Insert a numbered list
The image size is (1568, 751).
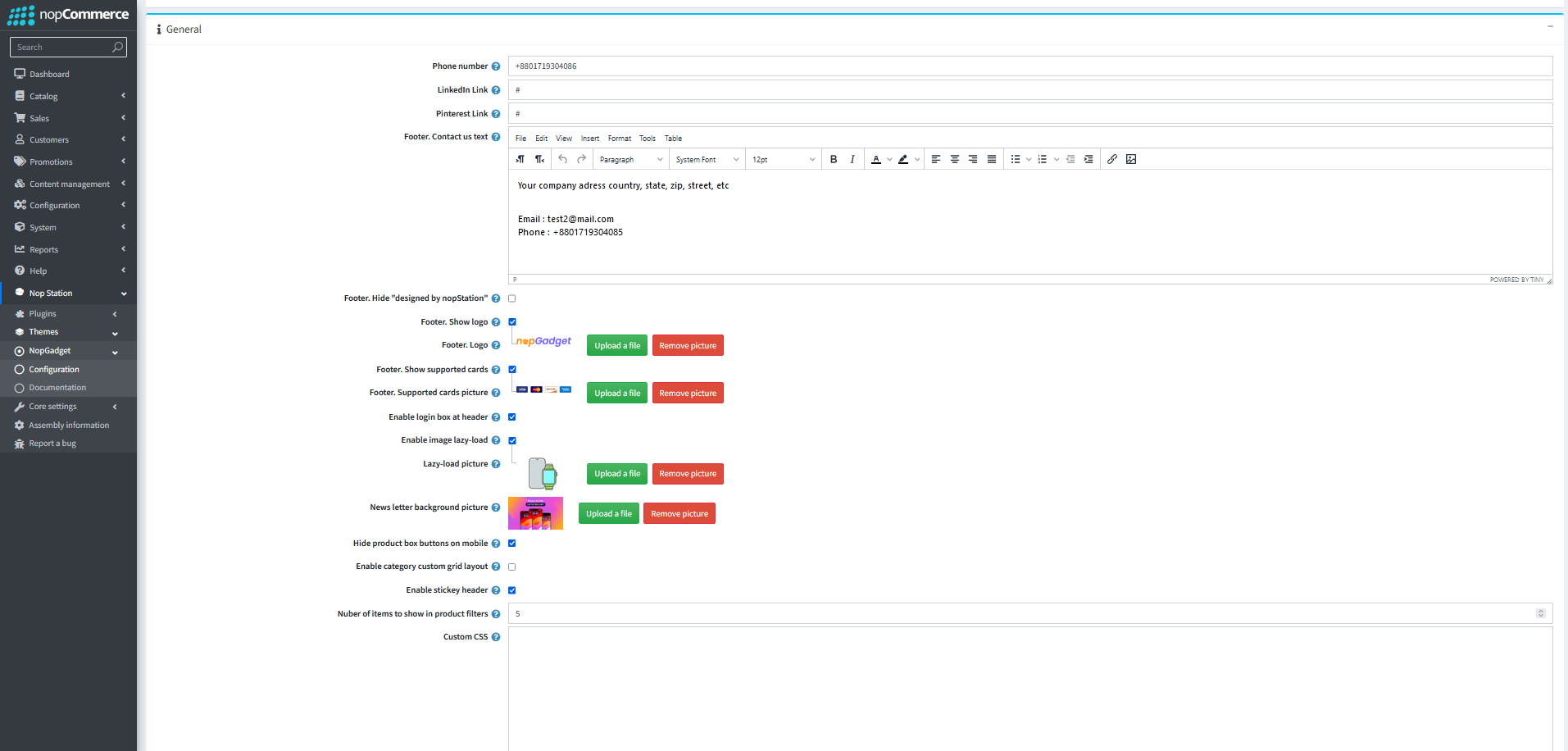pos(1043,159)
